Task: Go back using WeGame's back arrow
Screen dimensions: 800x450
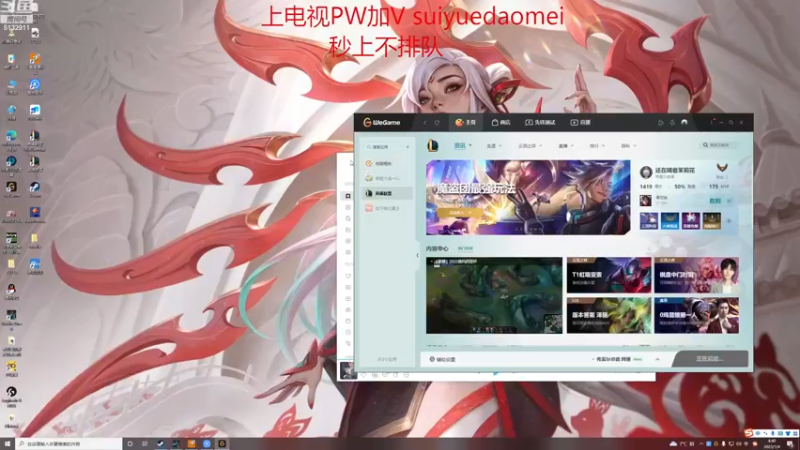Action: tap(424, 122)
